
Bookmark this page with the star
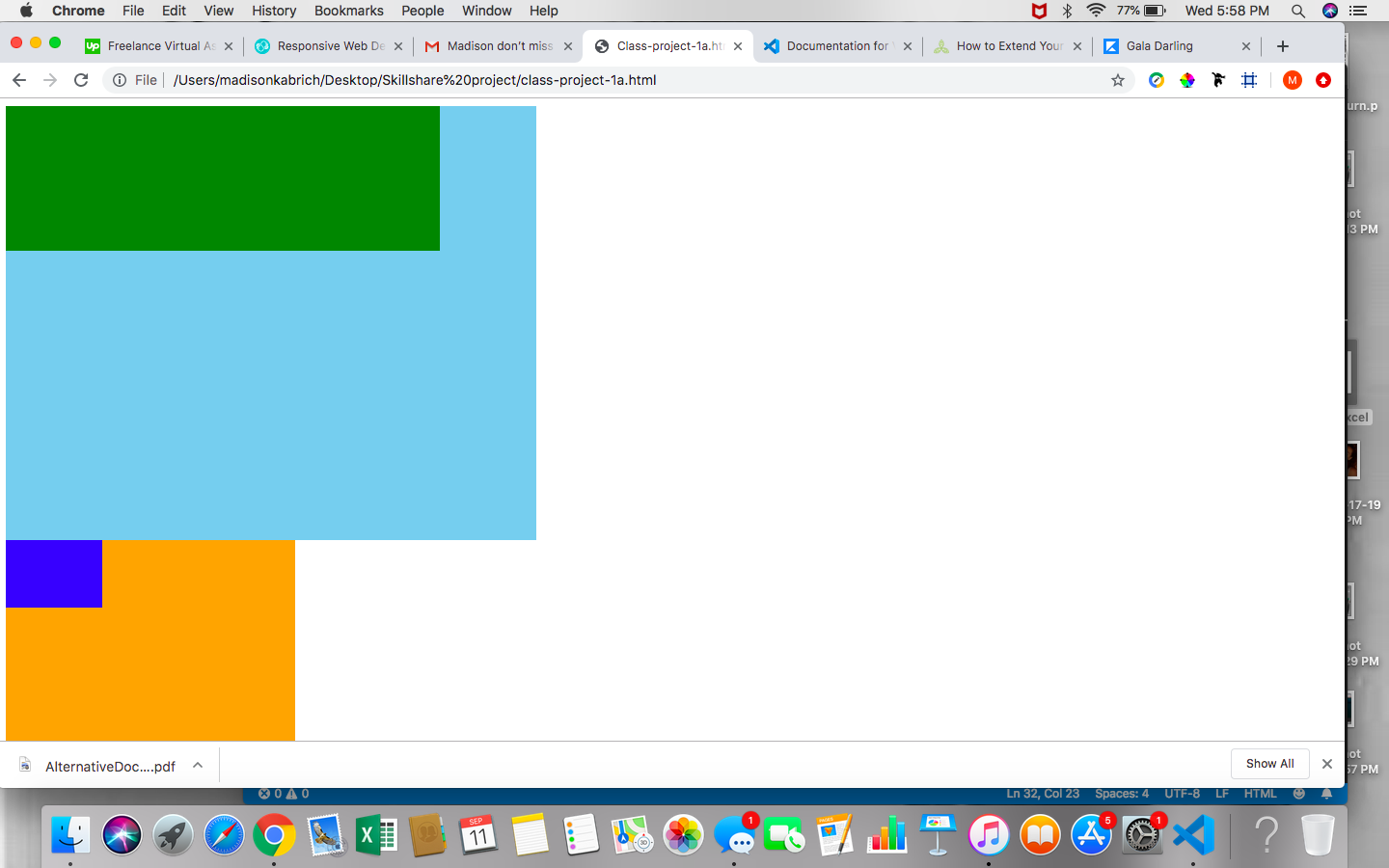(x=1118, y=80)
